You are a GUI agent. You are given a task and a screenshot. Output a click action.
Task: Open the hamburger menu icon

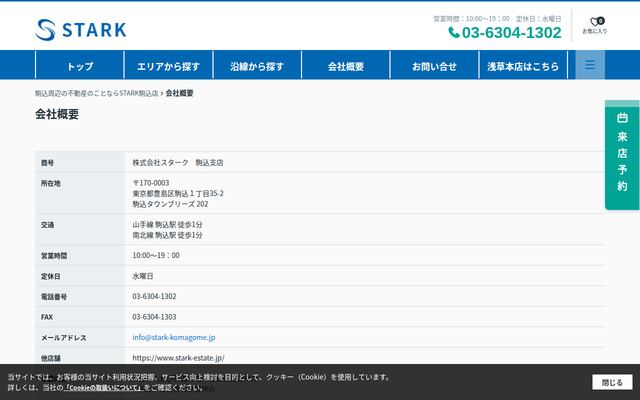point(590,65)
